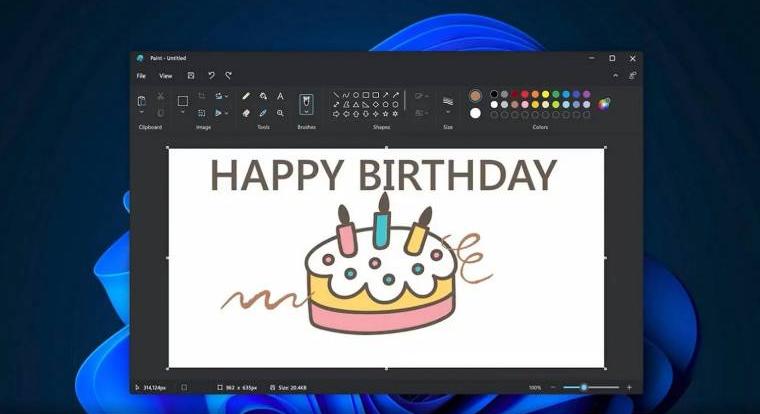Image resolution: width=760 pixels, height=414 pixels.
Task: Click the Magnifier zoom tool
Action: coord(280,113)
